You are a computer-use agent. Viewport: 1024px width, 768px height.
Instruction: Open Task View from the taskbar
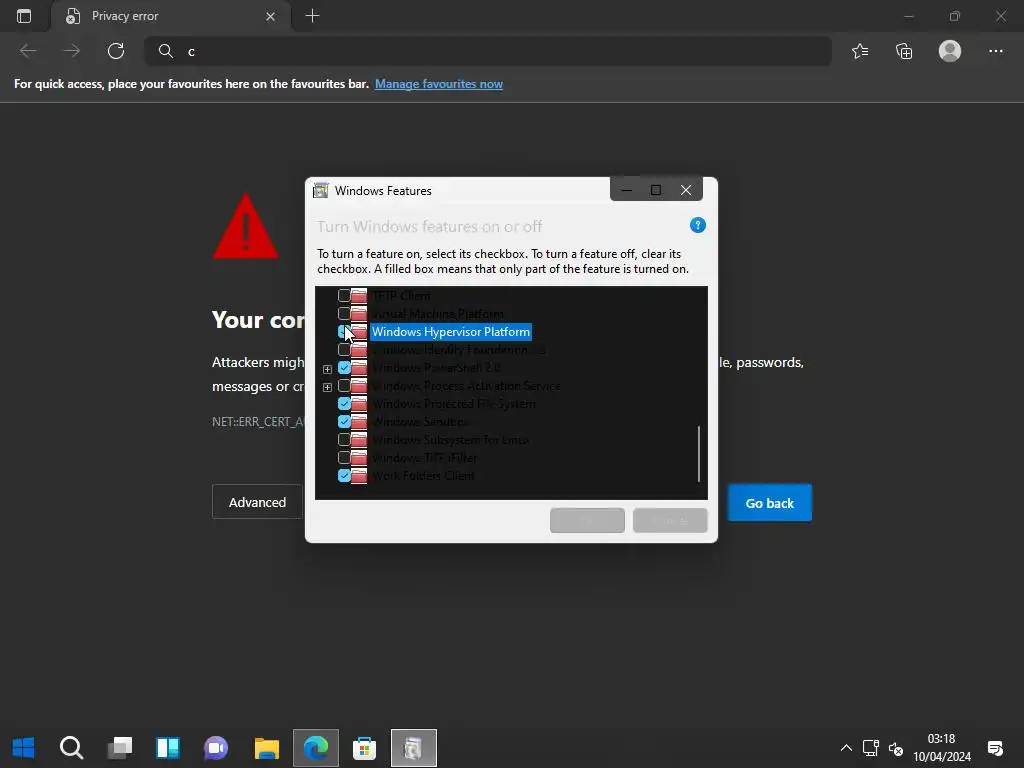click(120, 747)
